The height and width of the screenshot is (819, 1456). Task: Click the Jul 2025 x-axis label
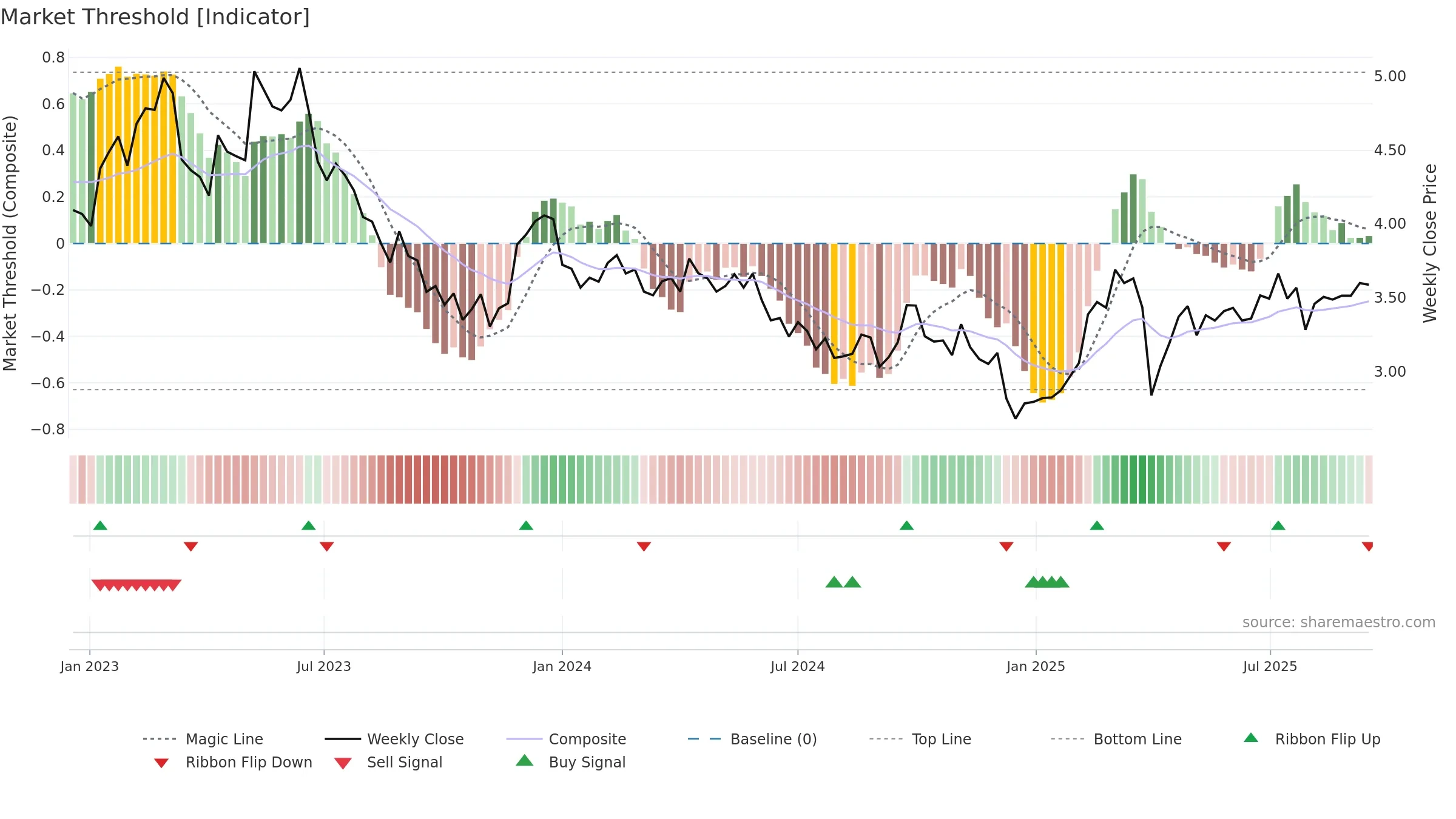1270,666
